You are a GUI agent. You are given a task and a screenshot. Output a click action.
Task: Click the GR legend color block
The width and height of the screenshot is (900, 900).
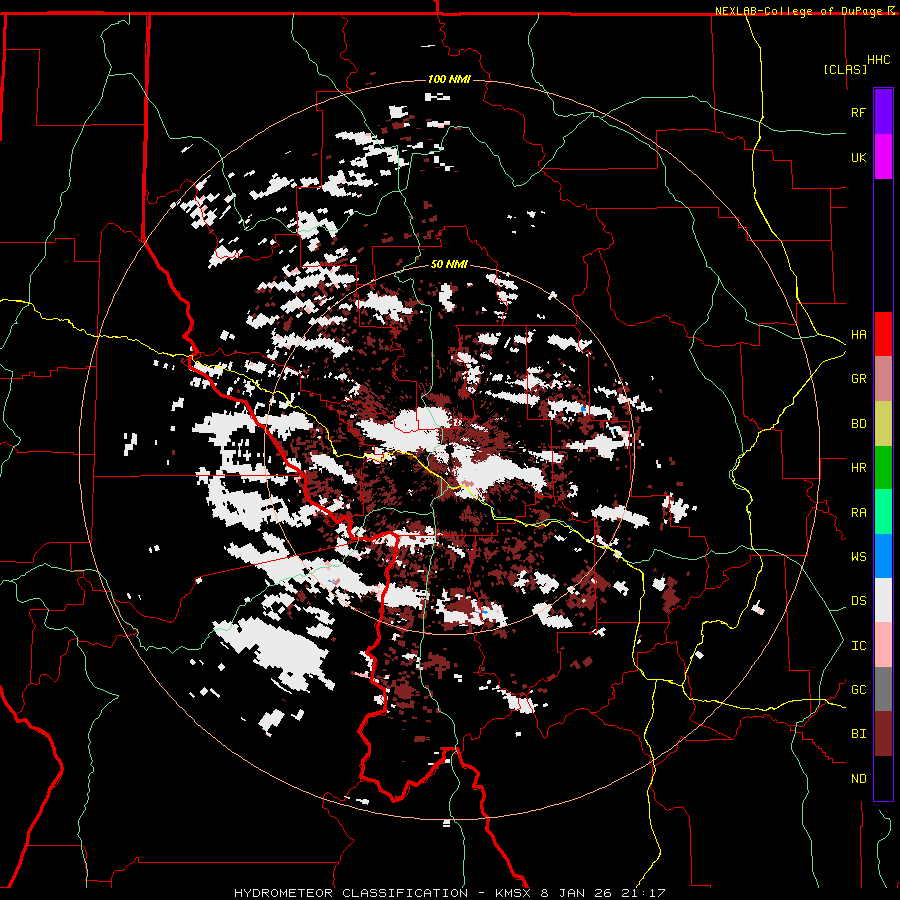point(883,379)
